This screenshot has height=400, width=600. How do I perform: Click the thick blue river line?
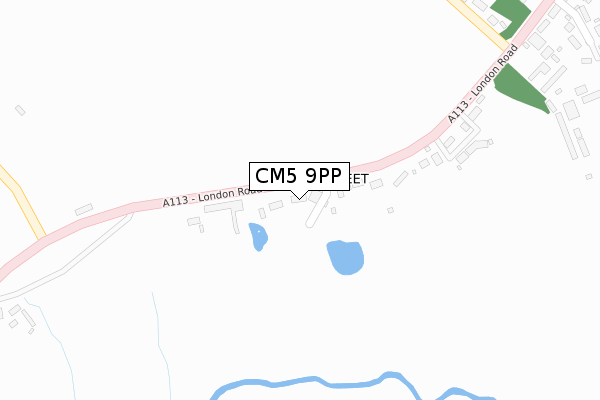344,383
